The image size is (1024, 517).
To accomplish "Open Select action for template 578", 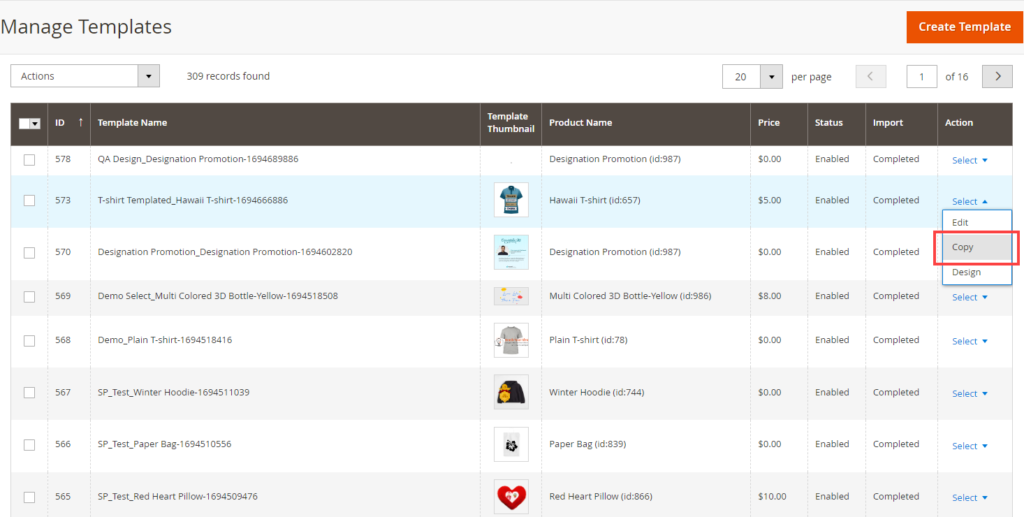I will tap(969, 160).
